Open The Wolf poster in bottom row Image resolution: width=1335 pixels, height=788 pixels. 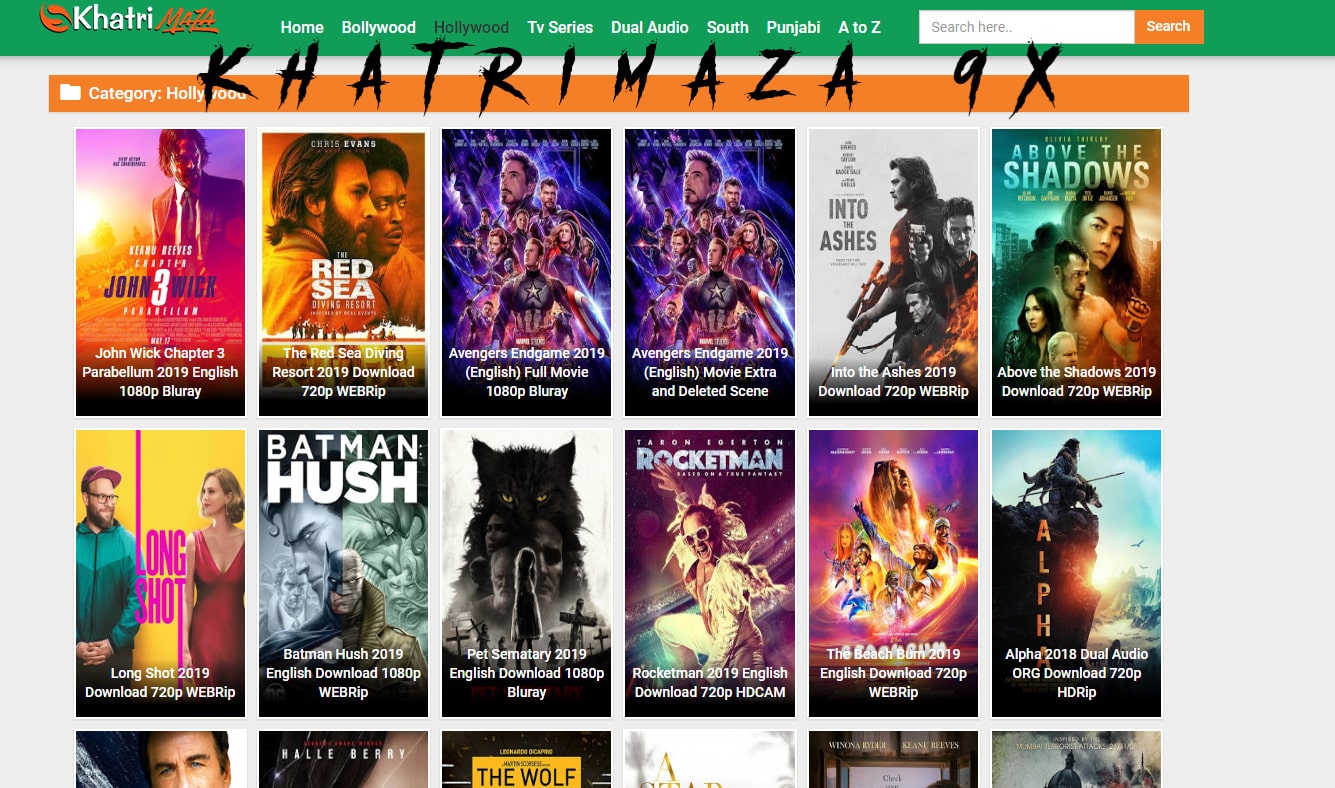[527, 759]
